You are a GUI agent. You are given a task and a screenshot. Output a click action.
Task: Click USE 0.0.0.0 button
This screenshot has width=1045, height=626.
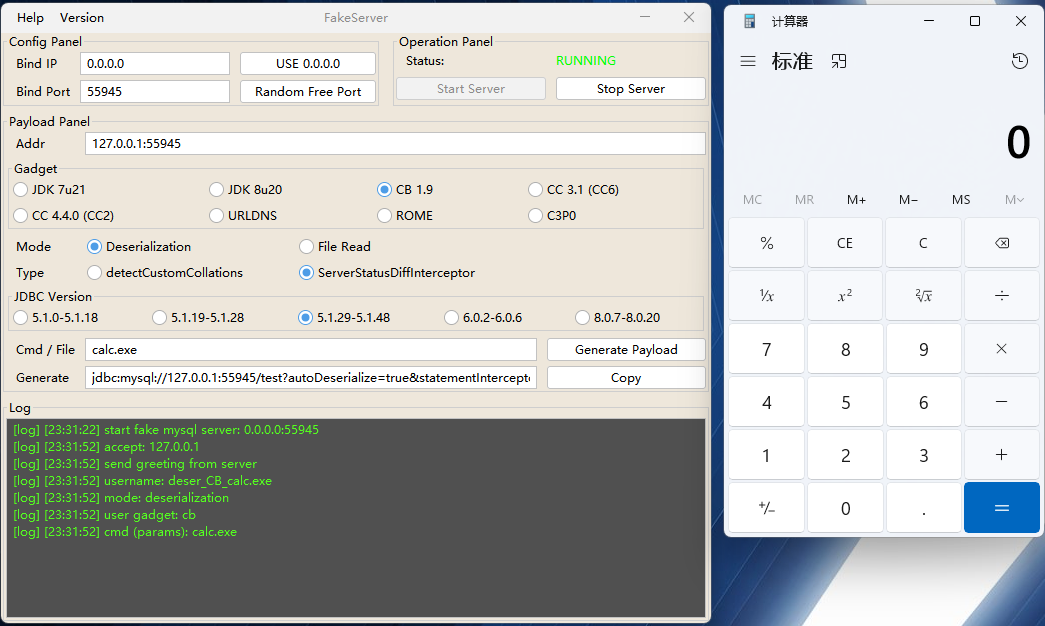pos(308,63)
